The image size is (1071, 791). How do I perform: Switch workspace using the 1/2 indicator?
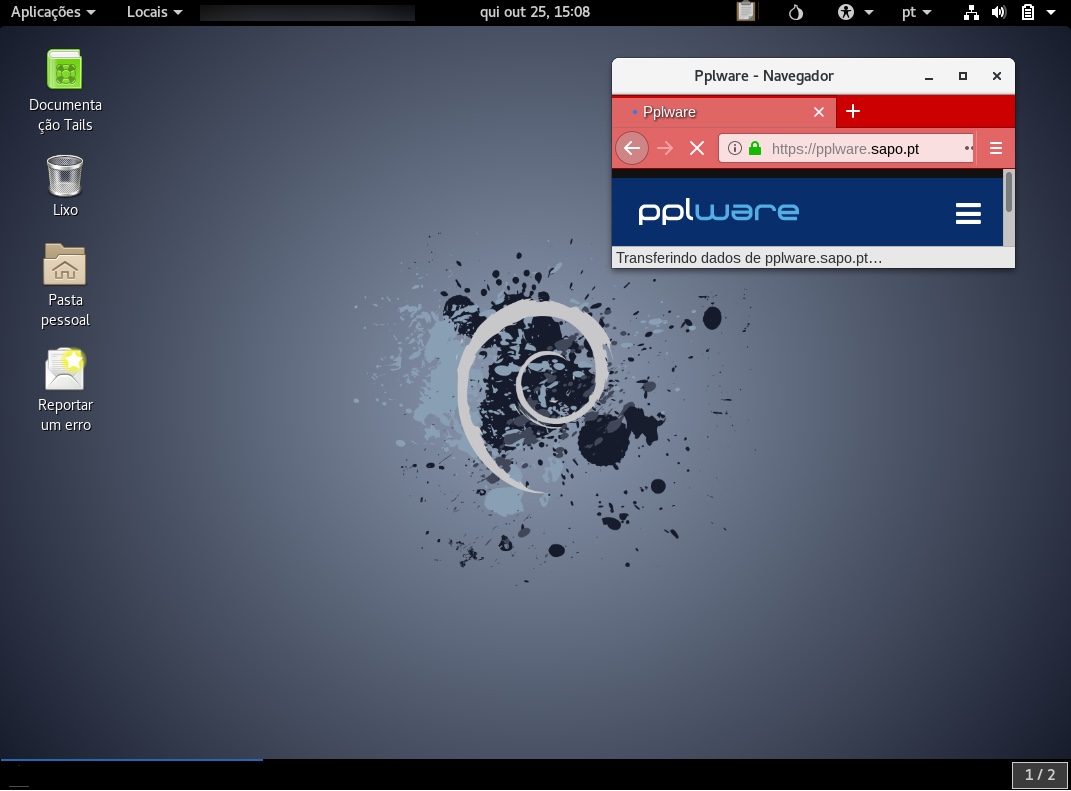pyautogui.click(x=1040, y=774)
